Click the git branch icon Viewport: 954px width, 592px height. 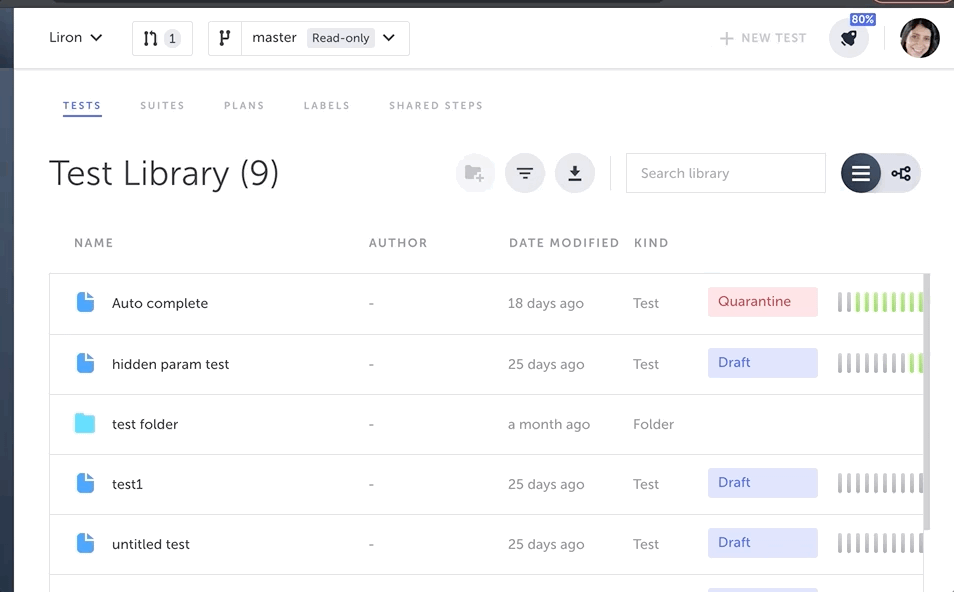click(x=225, y=38)
